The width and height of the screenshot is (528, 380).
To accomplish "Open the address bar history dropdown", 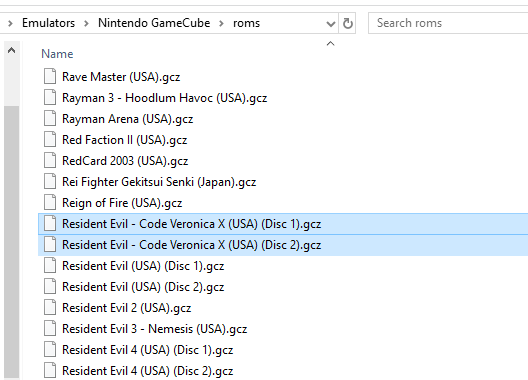I will pos(331,24).
